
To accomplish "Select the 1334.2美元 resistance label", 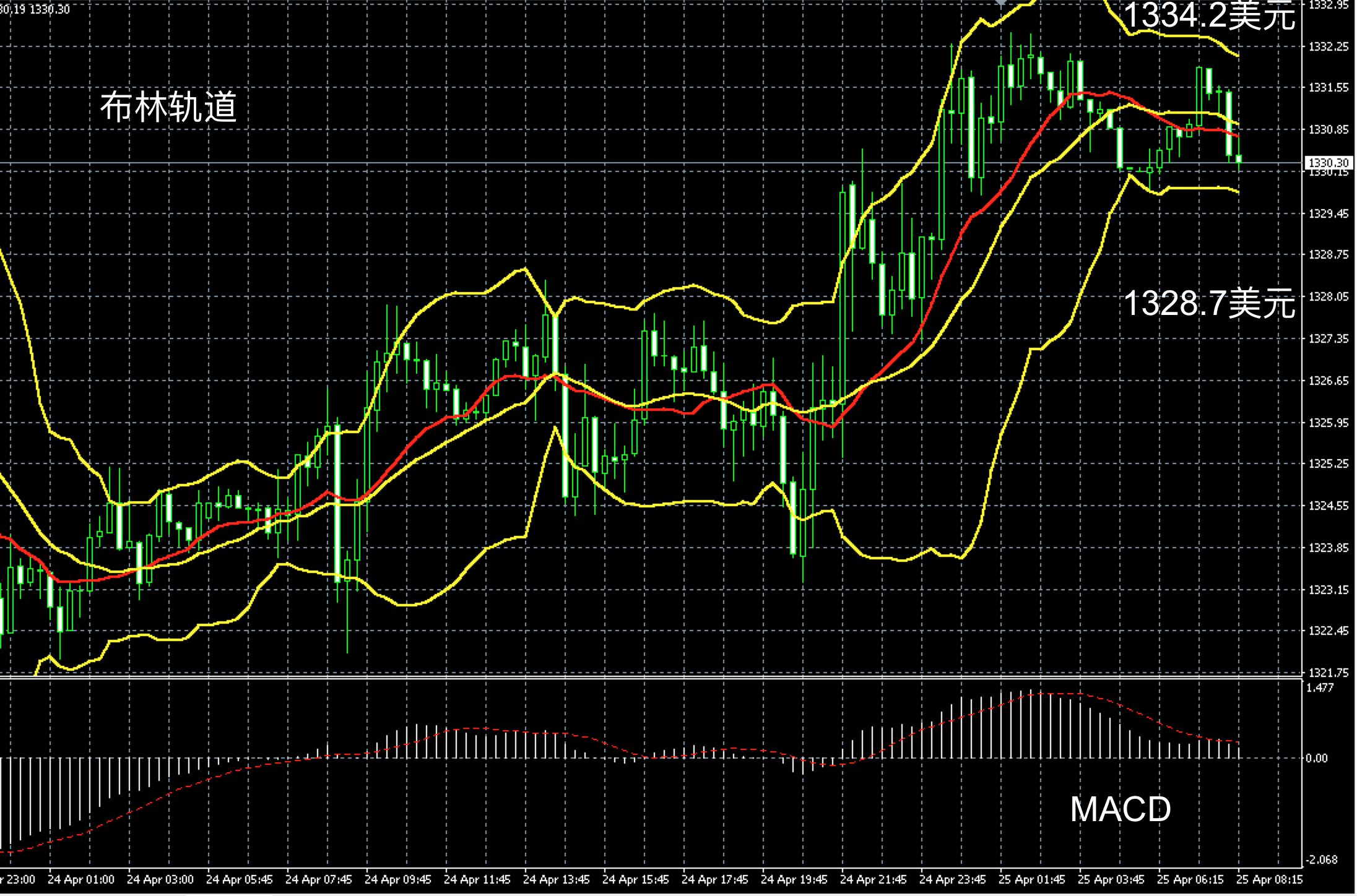I will pos(1209,15).
